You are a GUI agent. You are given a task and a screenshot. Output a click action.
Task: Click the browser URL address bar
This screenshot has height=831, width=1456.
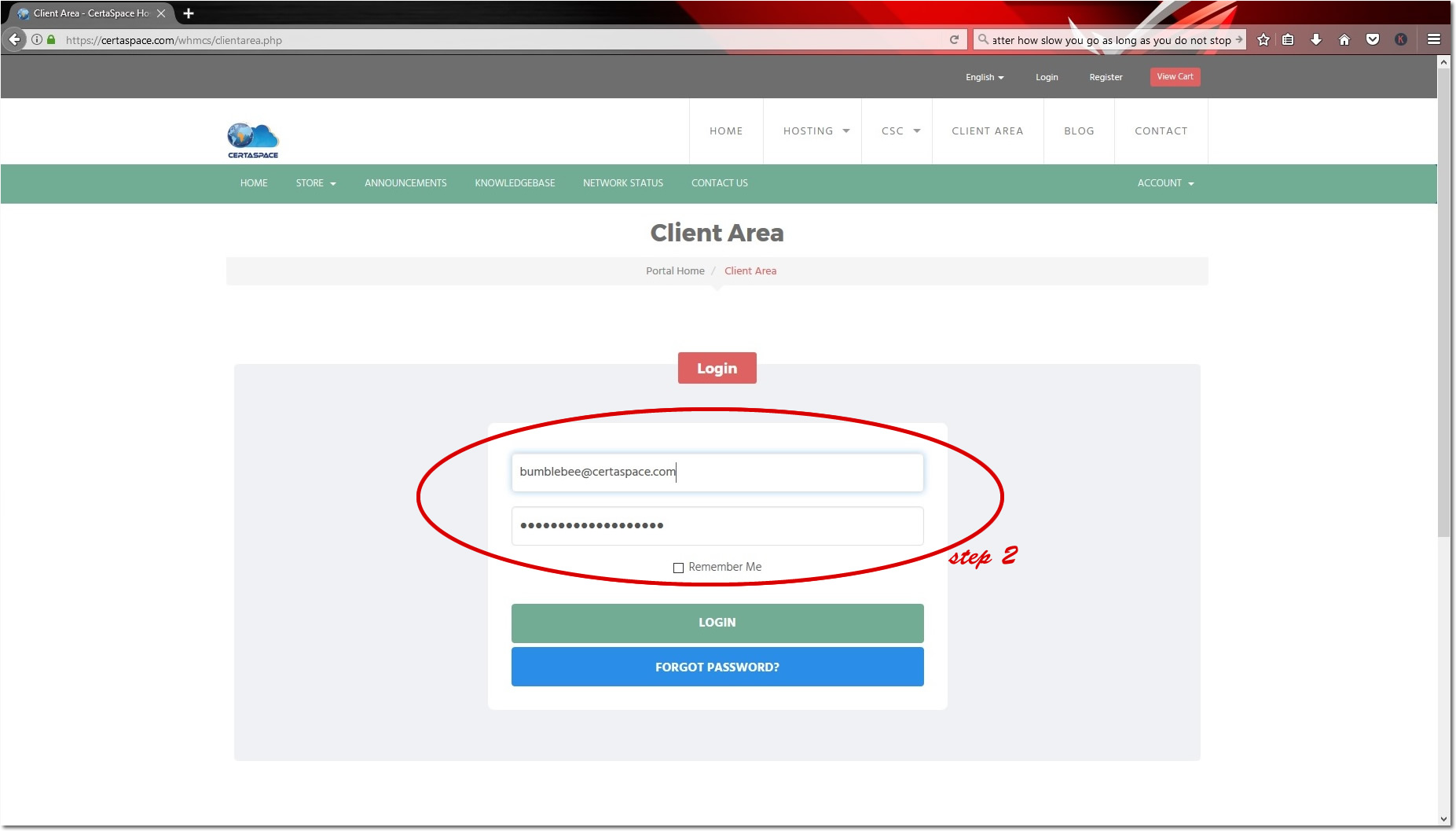[503, 39]
